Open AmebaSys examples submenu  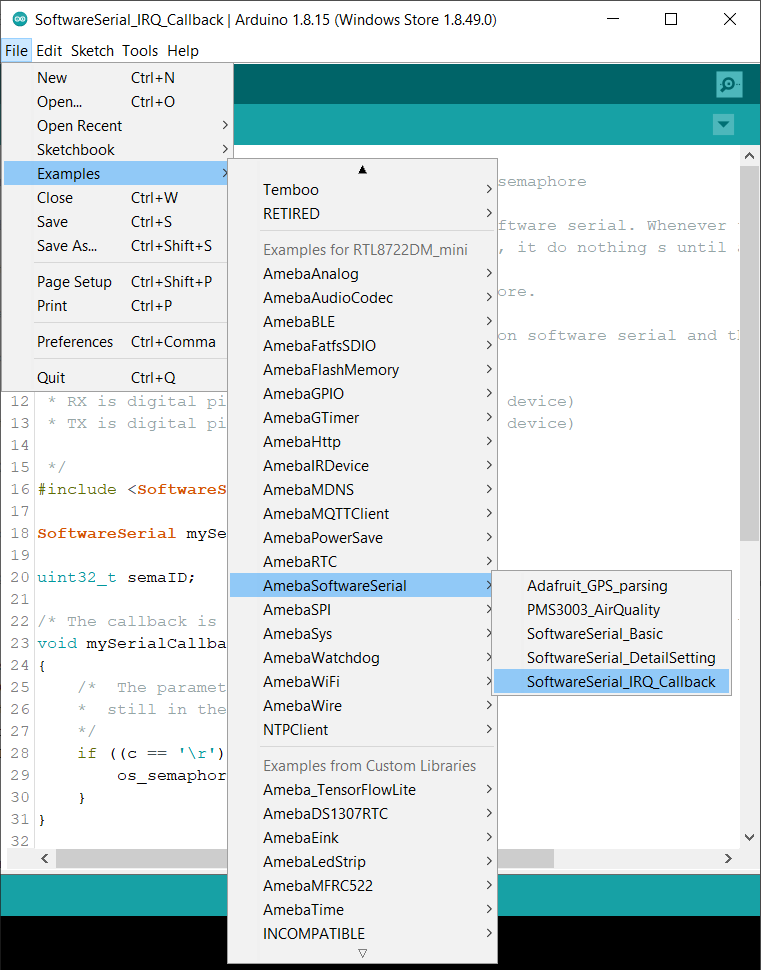click(x=363, y=634)
